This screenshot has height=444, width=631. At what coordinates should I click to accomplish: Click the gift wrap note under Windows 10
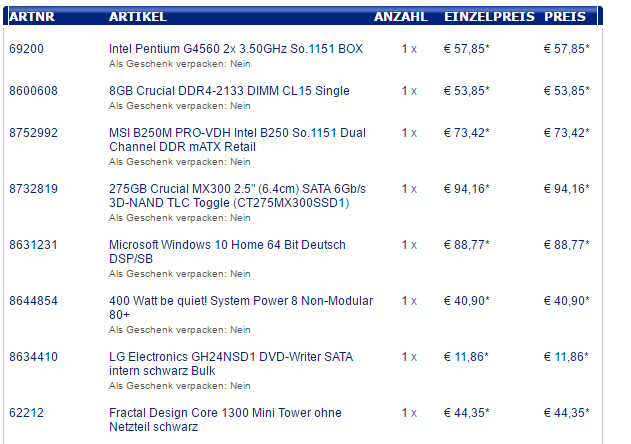point(179,274)
